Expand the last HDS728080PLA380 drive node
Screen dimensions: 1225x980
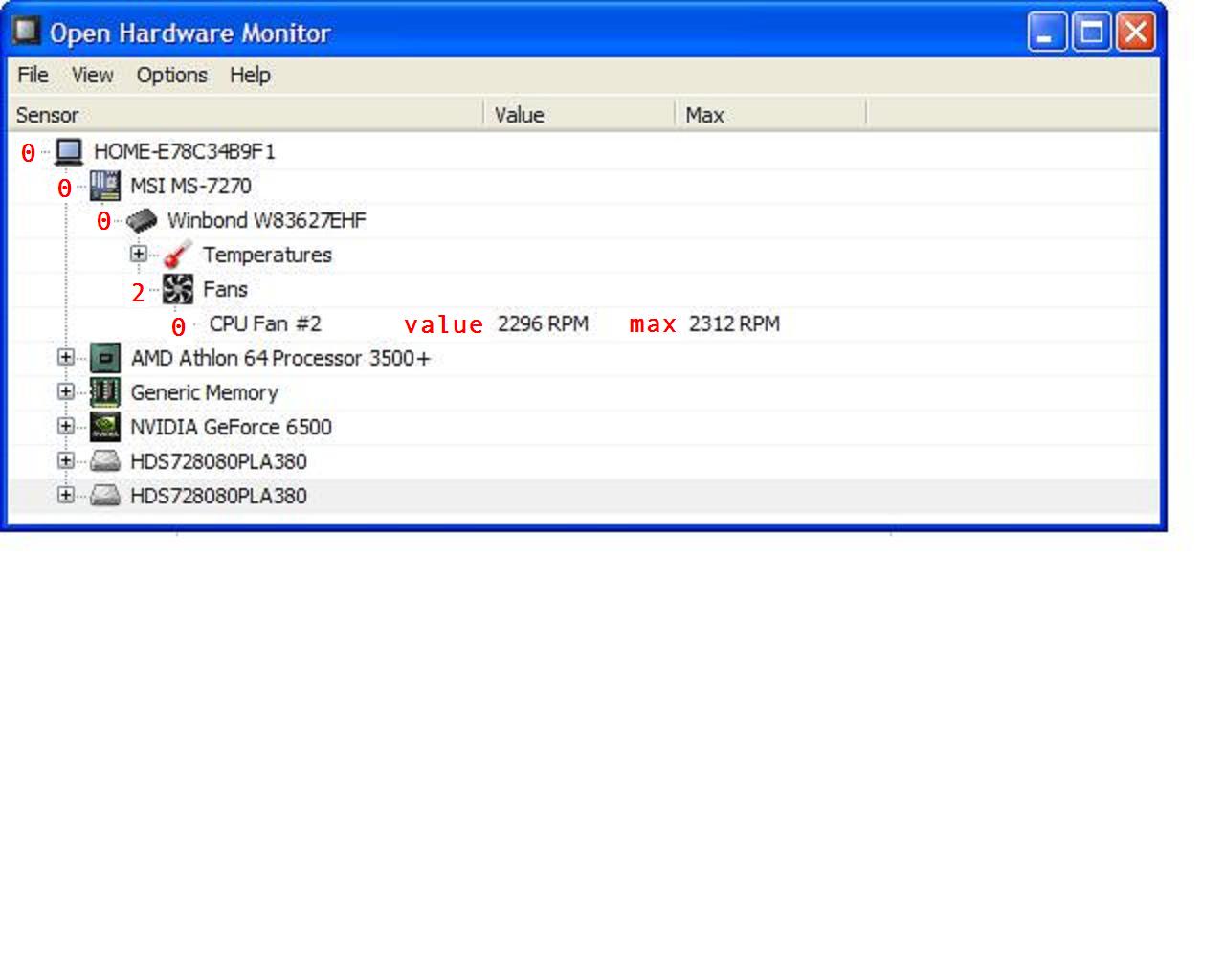click(x=65, y=495)
